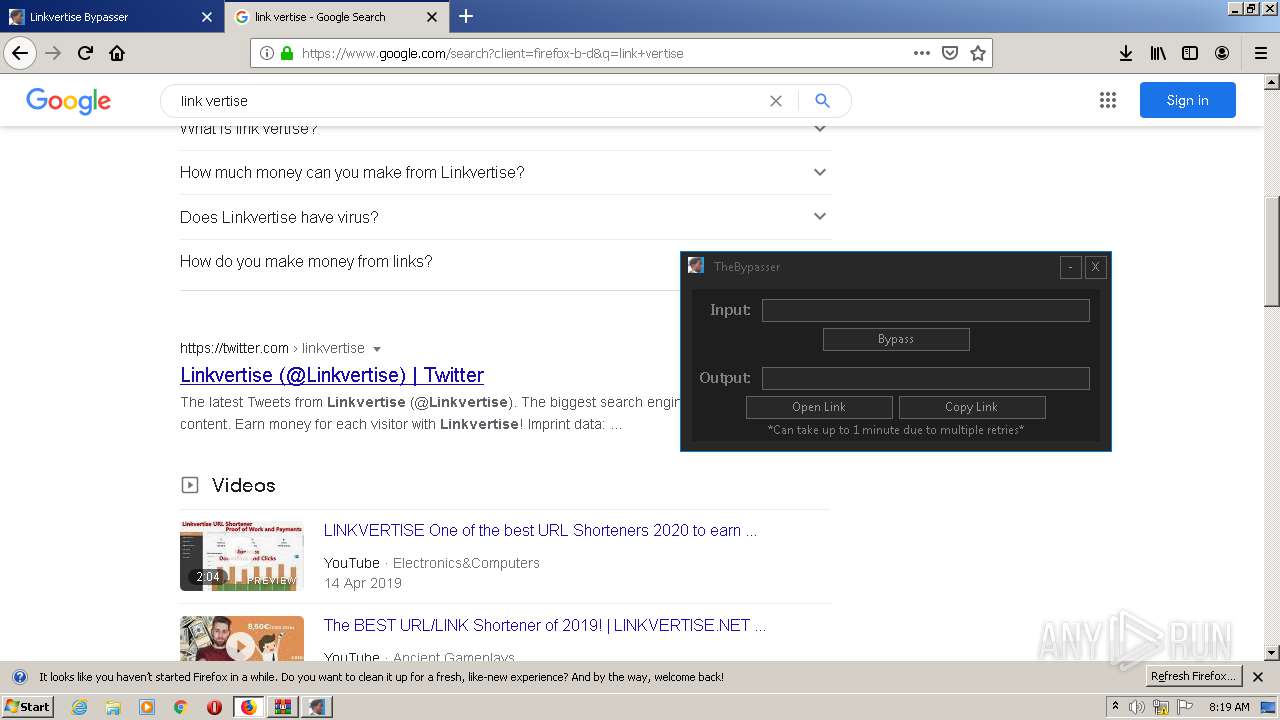
Task: Open the Firefox hamburger menu
Action: tap(1260, 53)
